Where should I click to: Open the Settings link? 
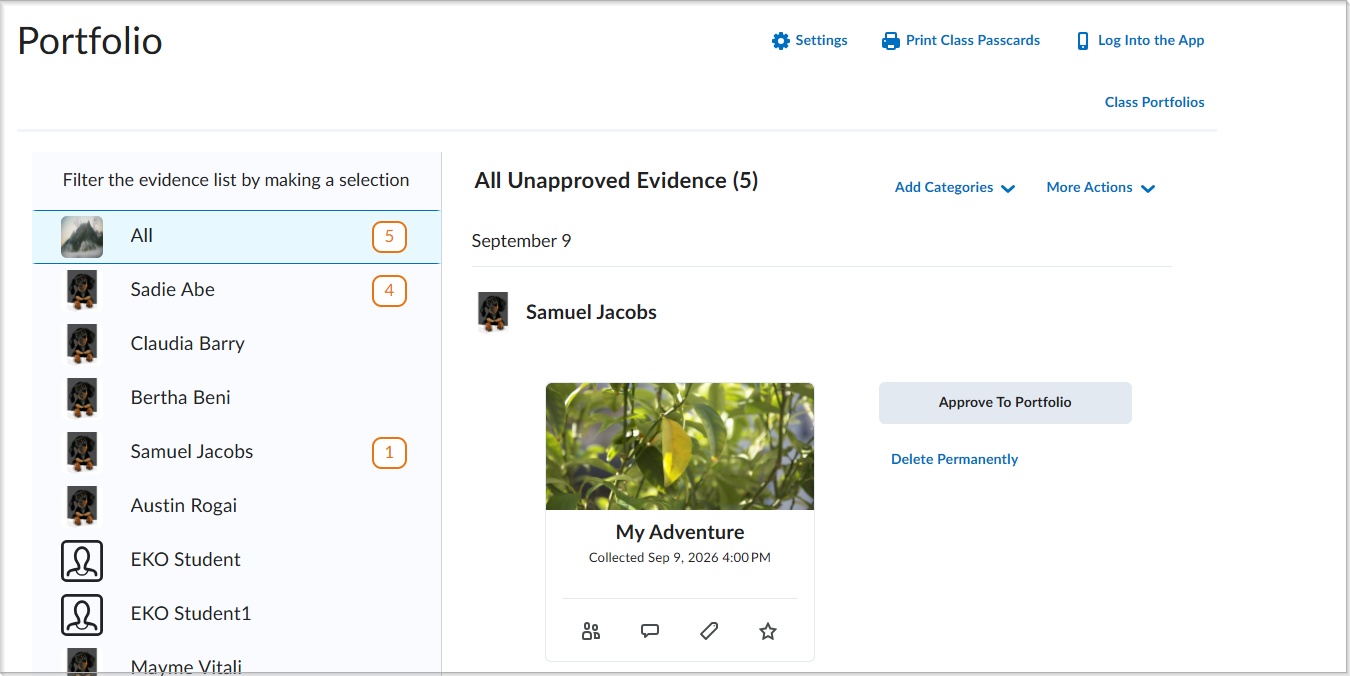[810, 41]
